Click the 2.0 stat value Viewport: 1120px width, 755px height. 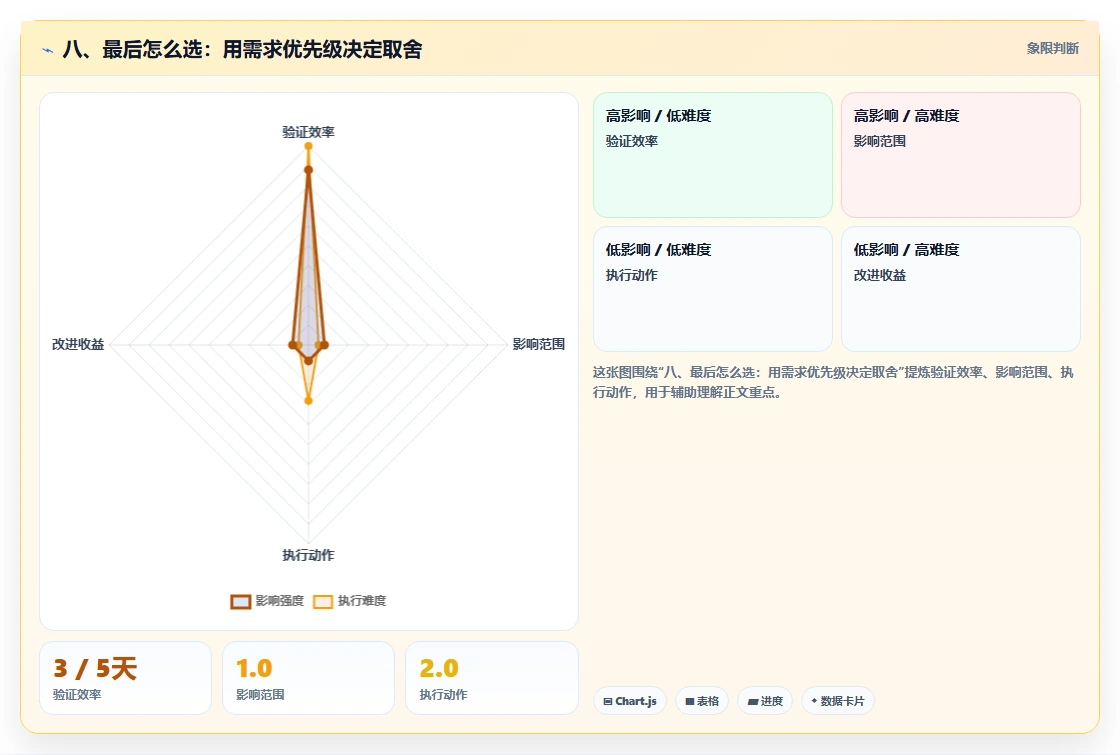pos(439,669)
